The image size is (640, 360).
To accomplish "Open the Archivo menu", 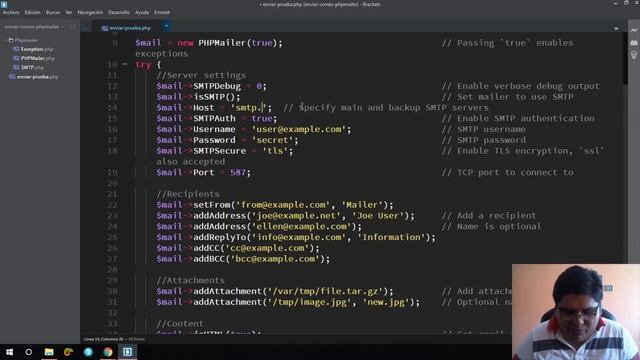I will tap(11, 12).
